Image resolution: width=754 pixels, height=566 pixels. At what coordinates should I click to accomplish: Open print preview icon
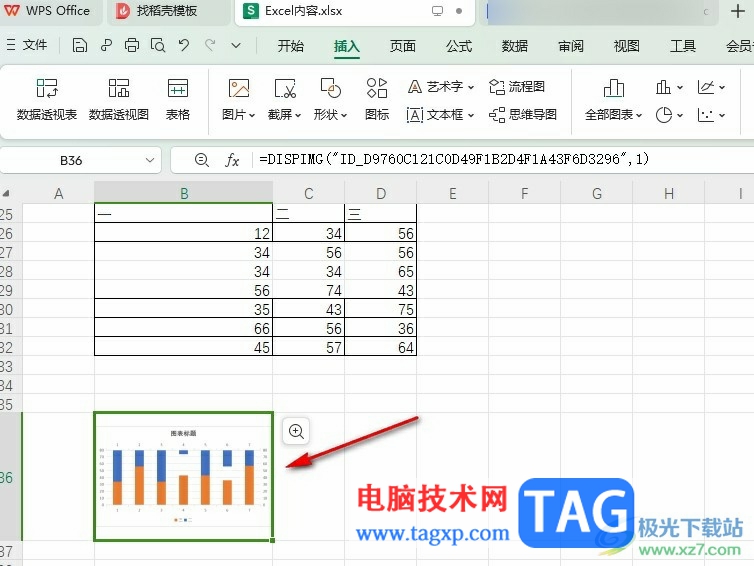click(x=158, y=45)
